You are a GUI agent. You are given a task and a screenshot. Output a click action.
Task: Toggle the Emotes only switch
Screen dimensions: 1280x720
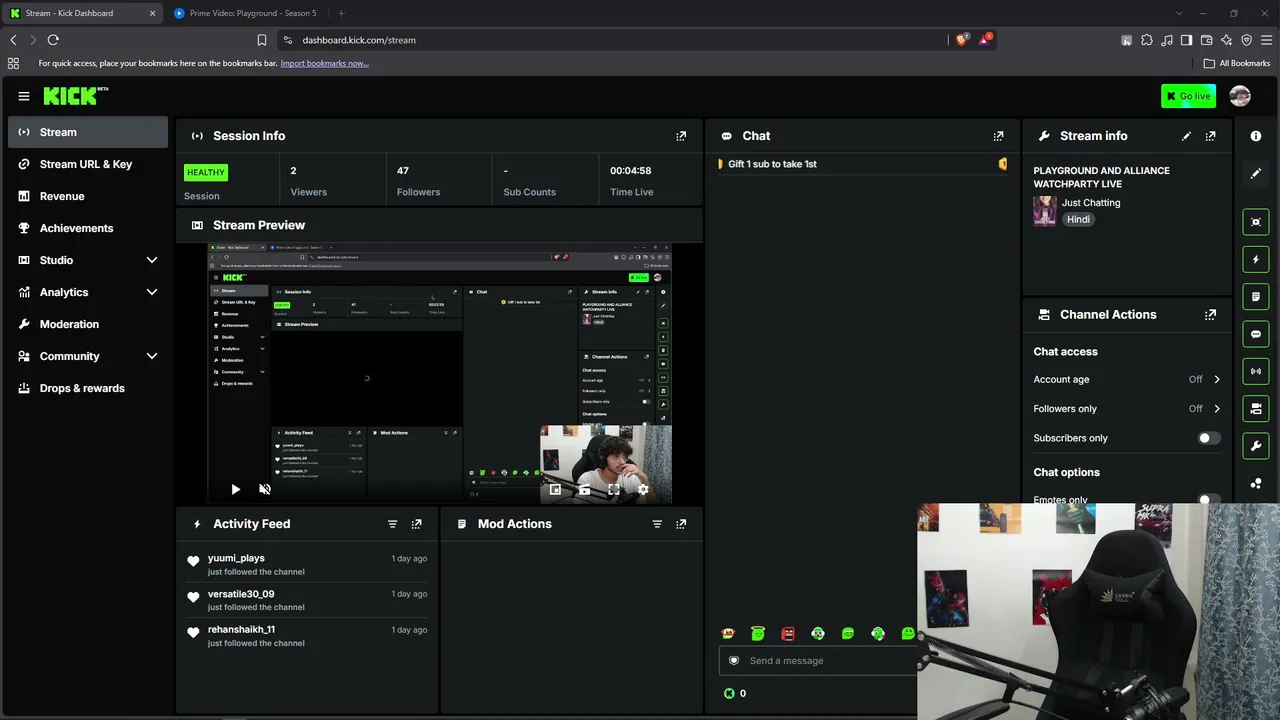click(x=1209, y=499)
